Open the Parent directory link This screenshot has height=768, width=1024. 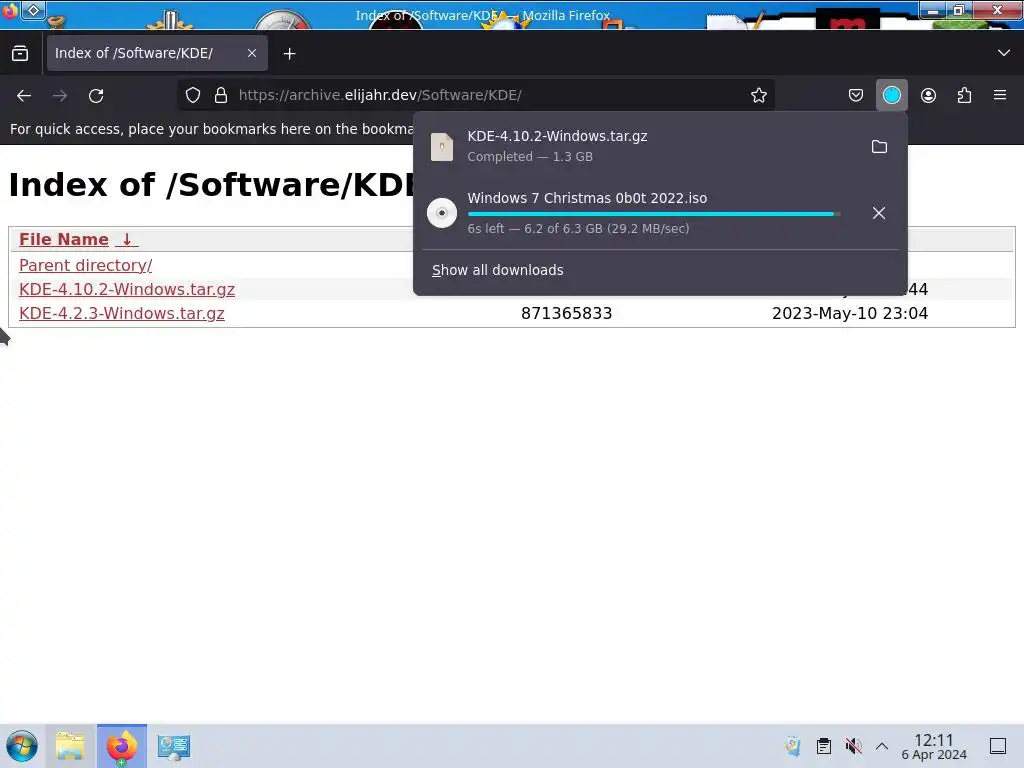pyautogui.click(x=86, y=265)
